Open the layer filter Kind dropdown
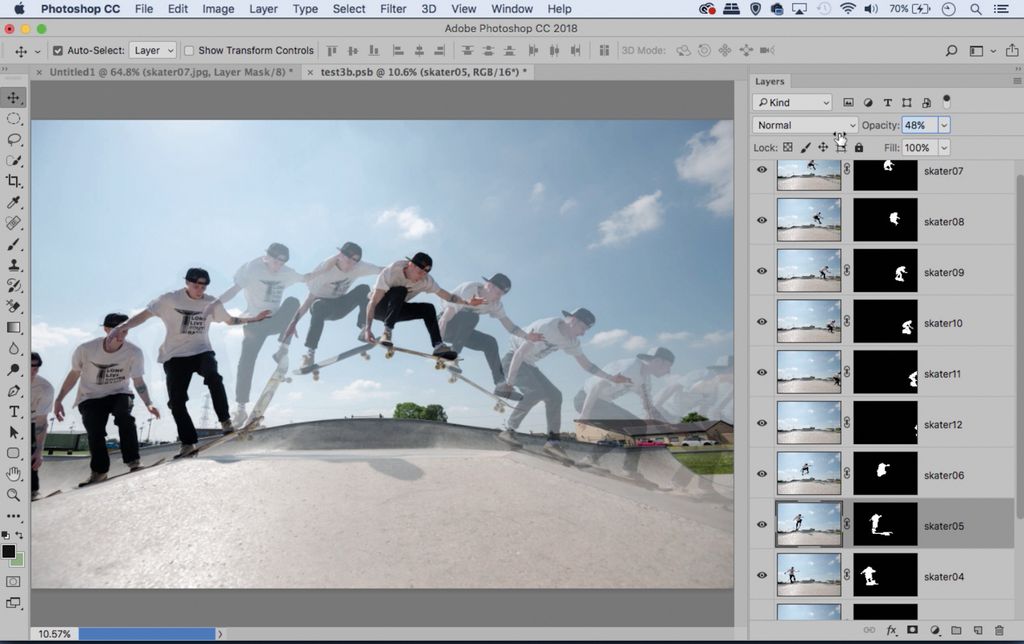 click(792, 102)
